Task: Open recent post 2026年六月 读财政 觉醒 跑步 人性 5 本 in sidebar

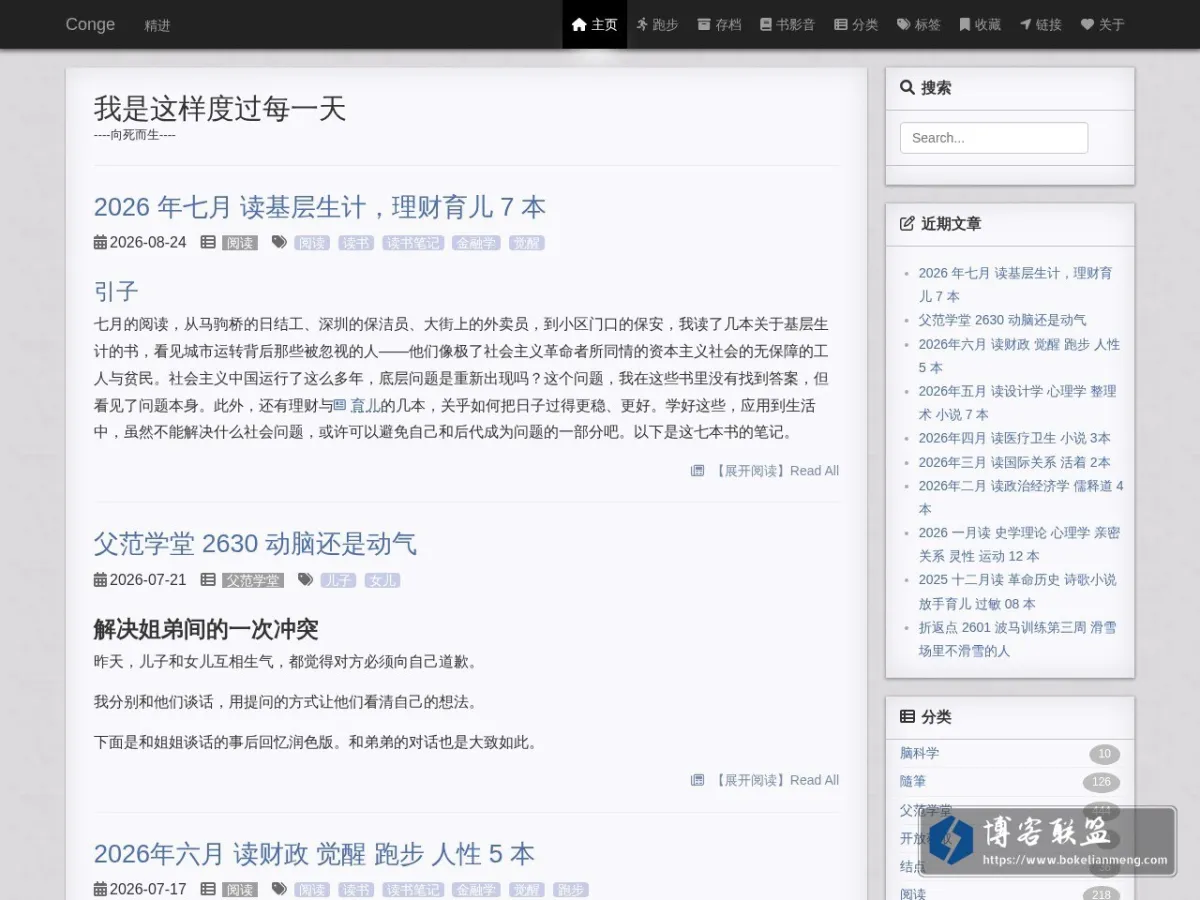Action: tap(1019, 355)
